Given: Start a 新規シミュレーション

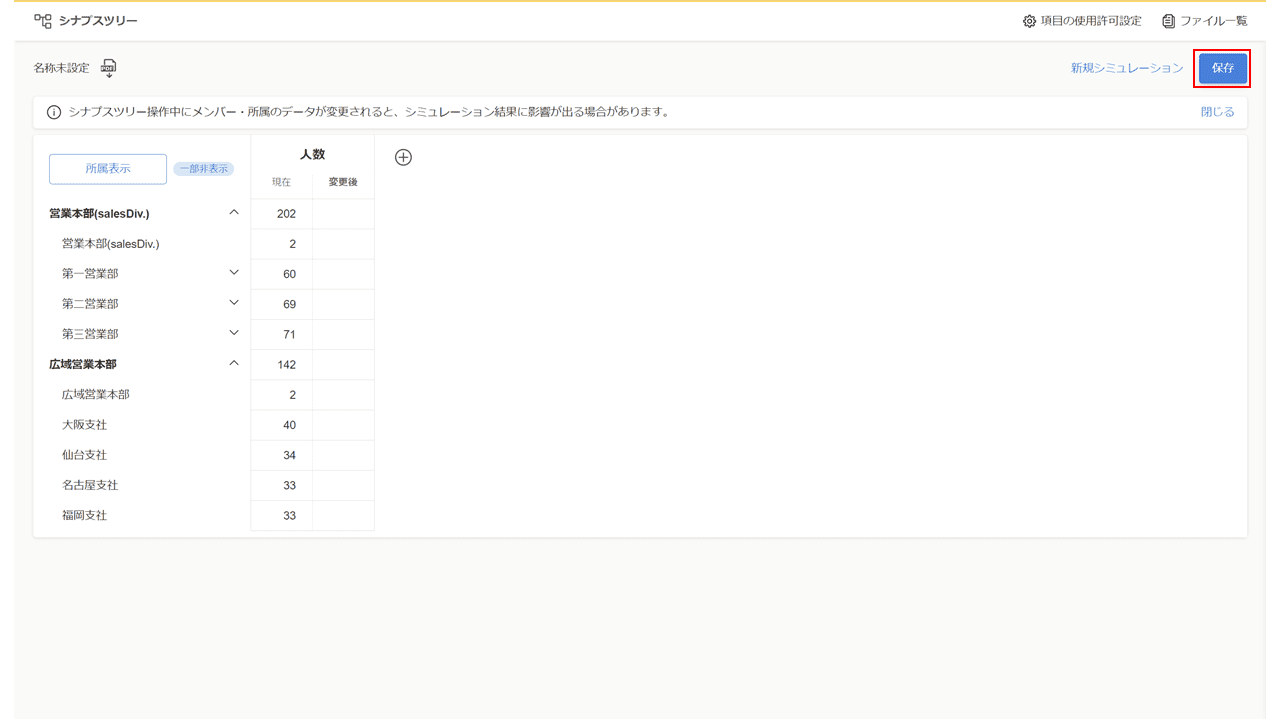Looking at the screenshot, I should (1126, 68).
